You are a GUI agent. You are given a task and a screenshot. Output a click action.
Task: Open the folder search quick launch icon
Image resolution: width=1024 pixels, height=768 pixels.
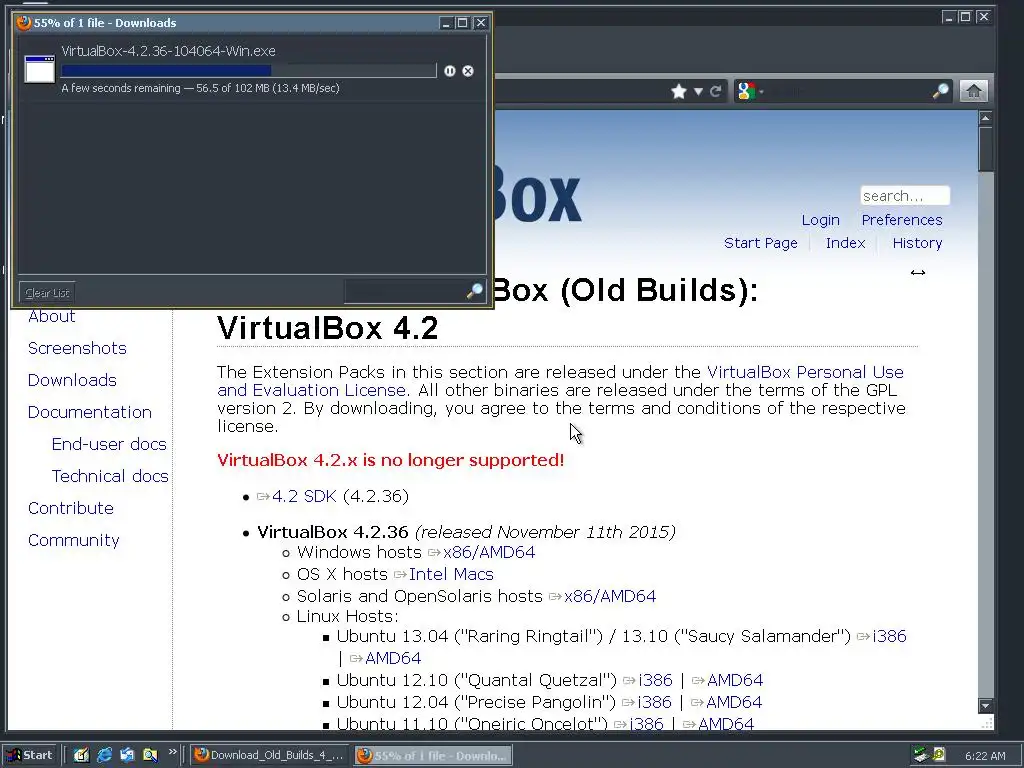point(150,755)
